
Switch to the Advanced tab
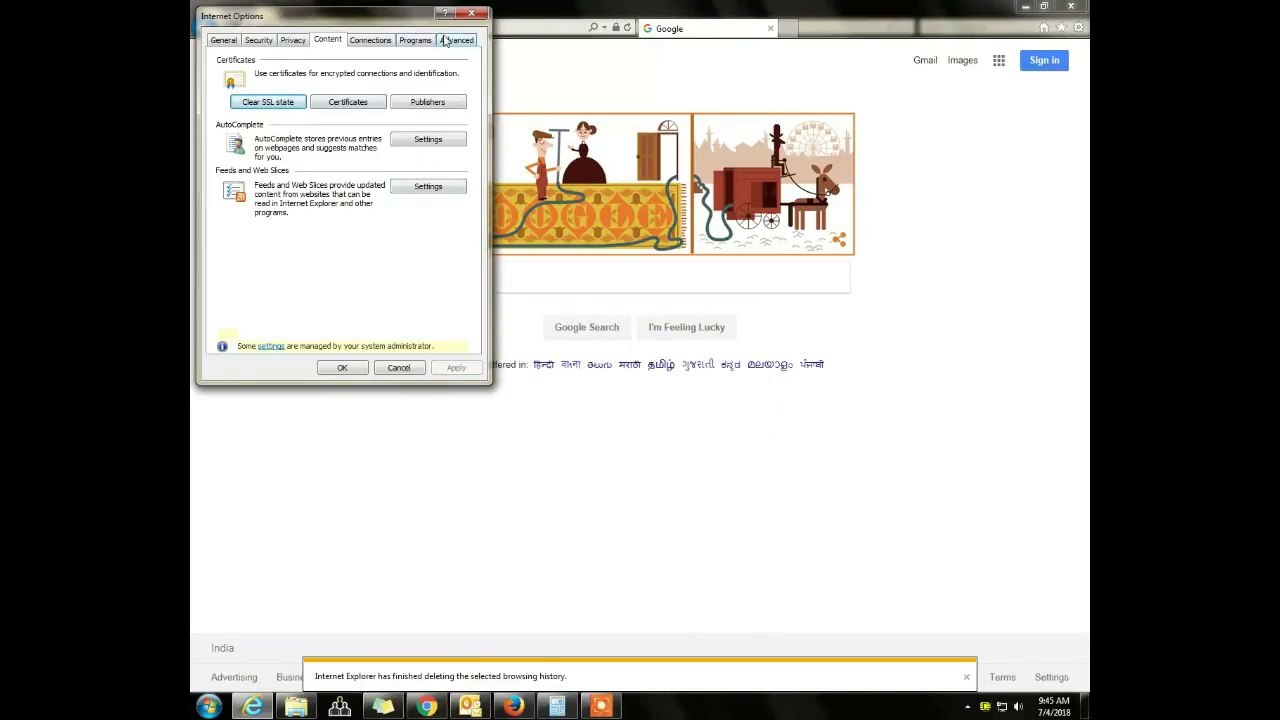click(x=458, y=40)
